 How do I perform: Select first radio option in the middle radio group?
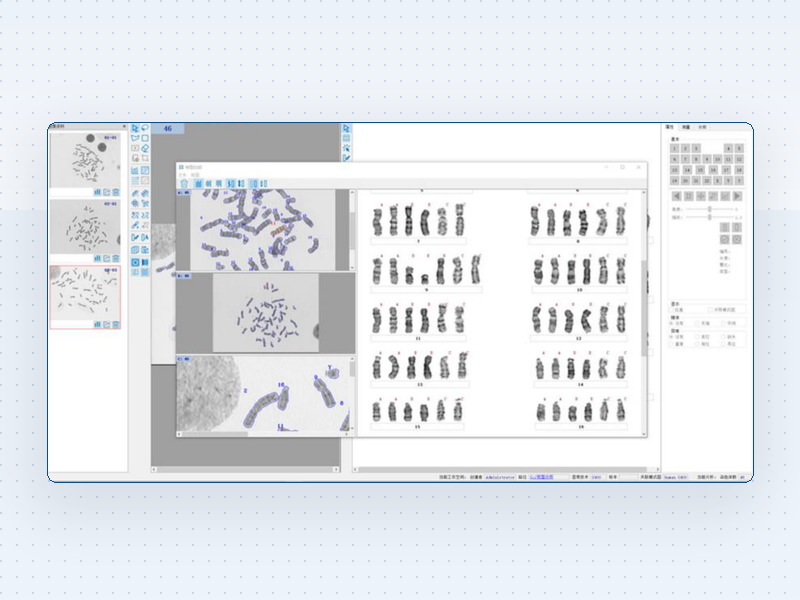point(671,323)
